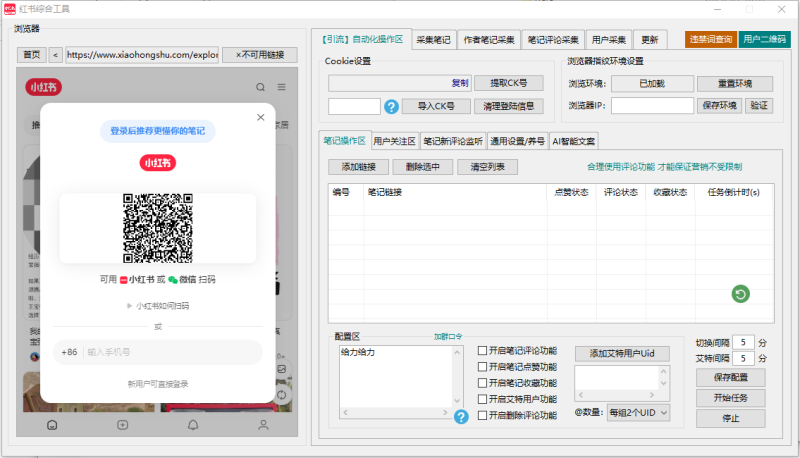This screenshot has height=458, width=800.
Task: Click the blue help icon beside 导入CK号
Action: (x=391, y=107)
